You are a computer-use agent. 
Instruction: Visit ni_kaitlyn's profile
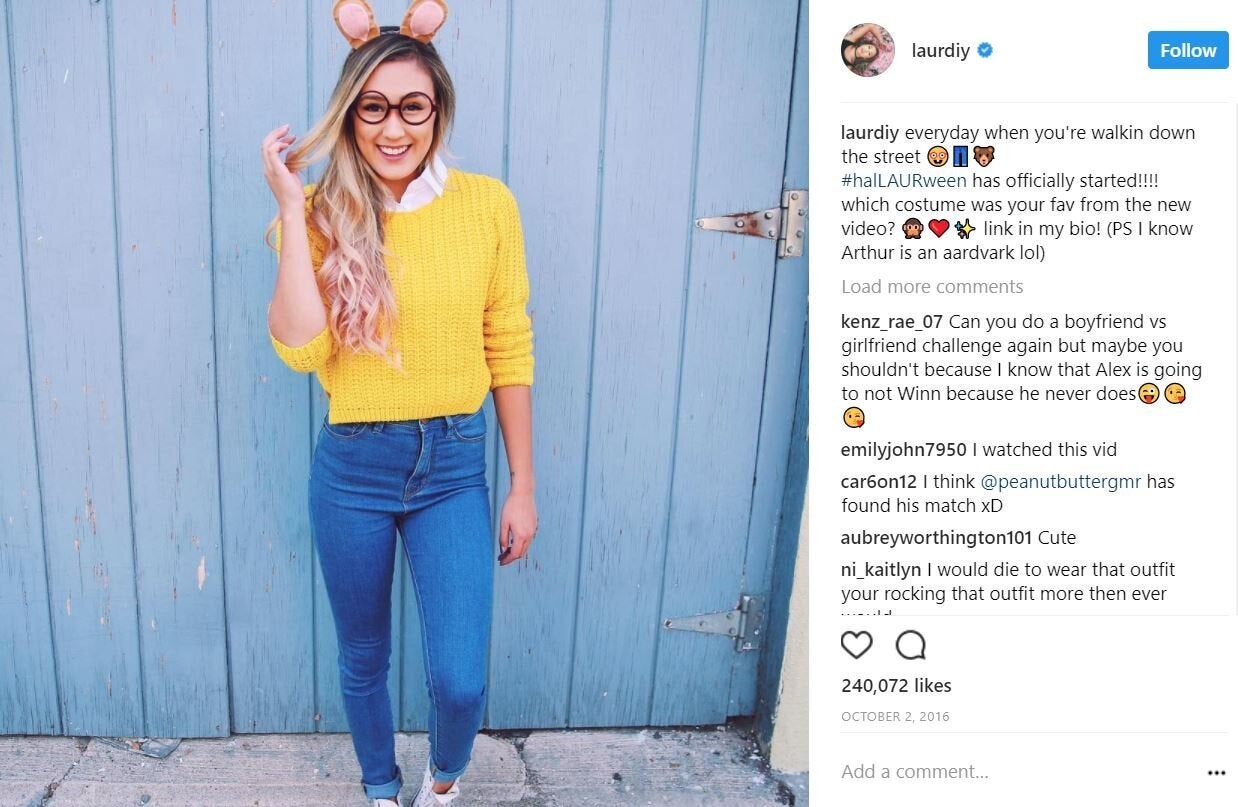(881, 570)
